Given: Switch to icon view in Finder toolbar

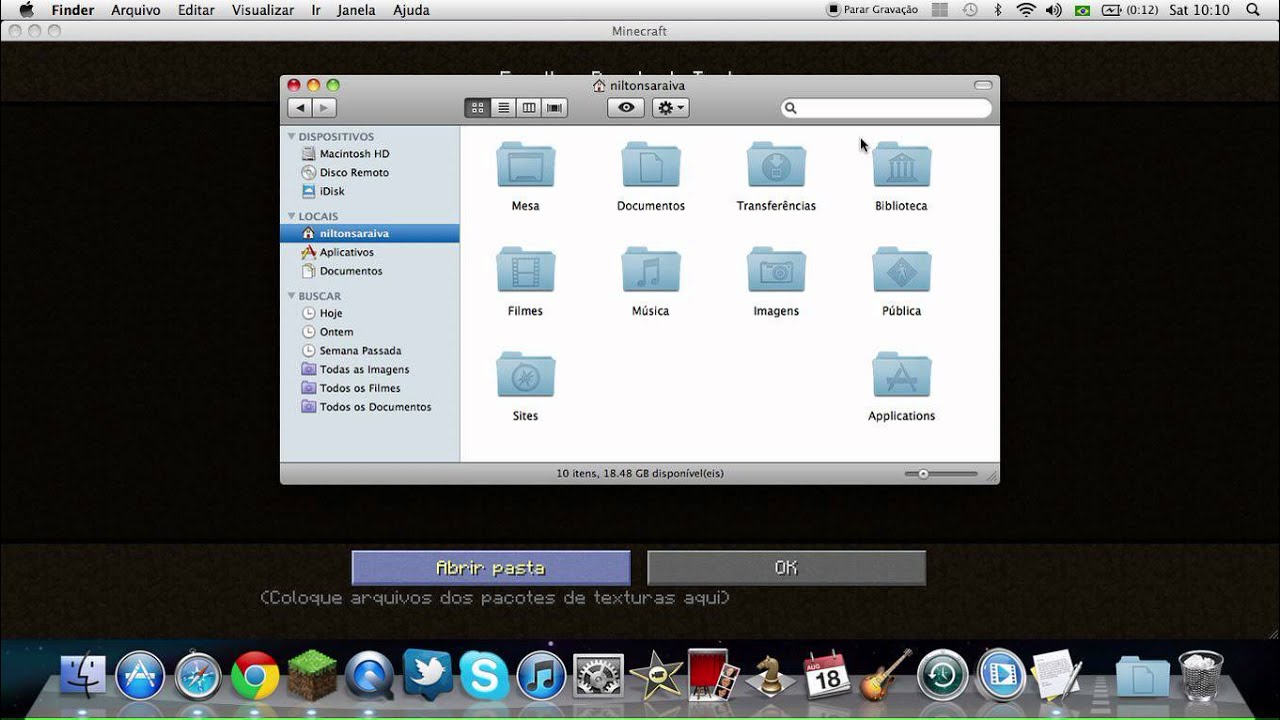Looking at the screenshot, I should pyautogui.click(x=477, y=108).
